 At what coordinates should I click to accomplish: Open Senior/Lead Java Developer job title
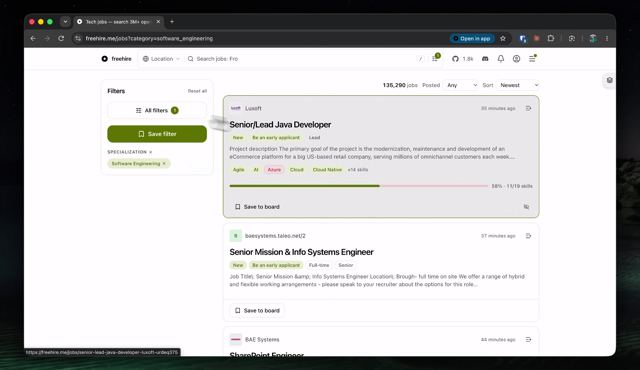click(280, 124)
